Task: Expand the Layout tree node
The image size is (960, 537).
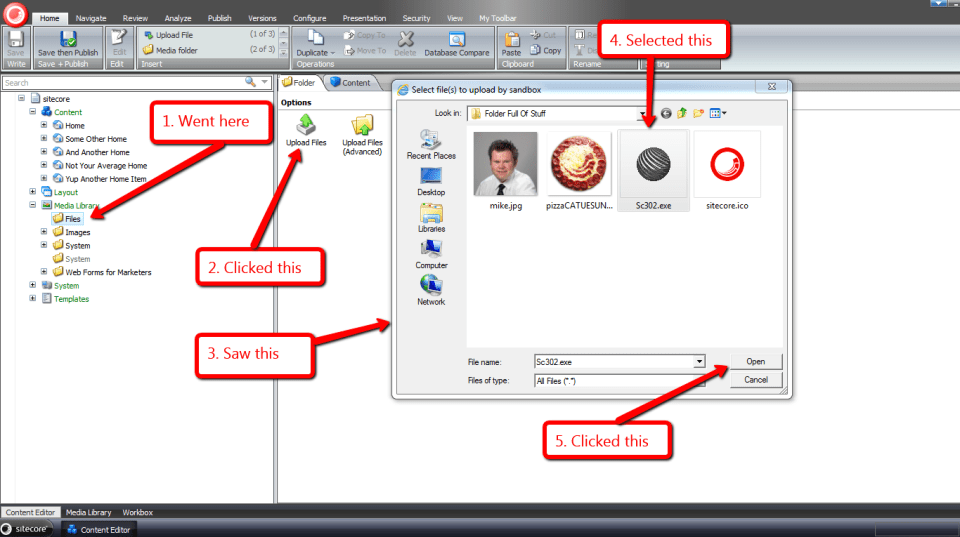Action: click(33, 192)
